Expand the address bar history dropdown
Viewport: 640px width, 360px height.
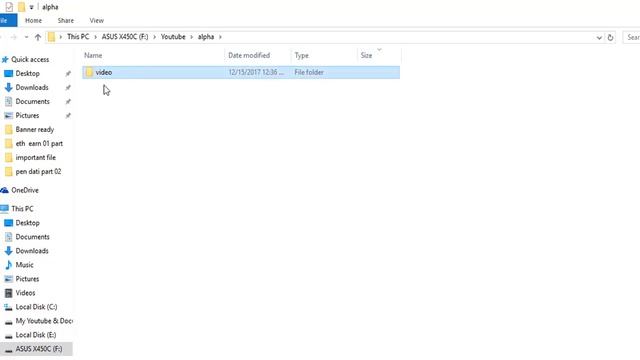(599, 38)
